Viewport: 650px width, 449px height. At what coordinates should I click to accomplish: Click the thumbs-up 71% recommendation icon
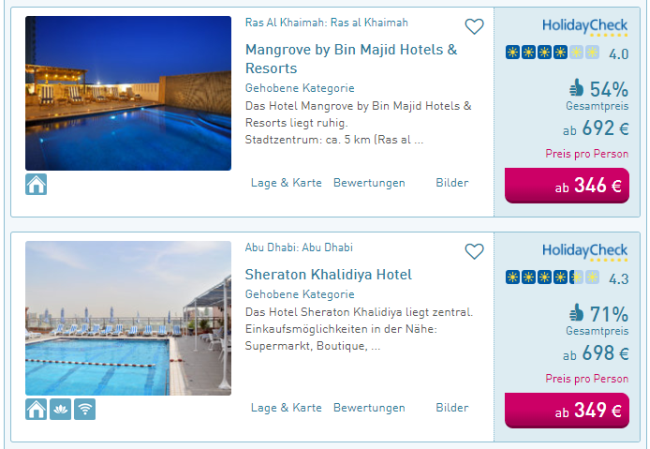[x=576, y=313]
